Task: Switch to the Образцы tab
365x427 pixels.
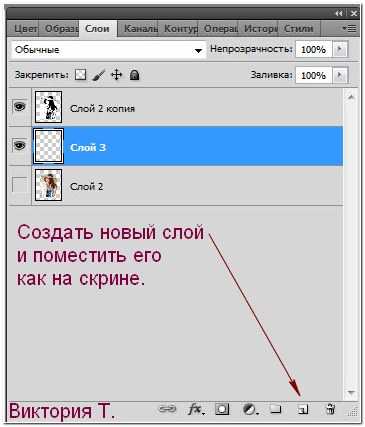Action: pos(59,29)
